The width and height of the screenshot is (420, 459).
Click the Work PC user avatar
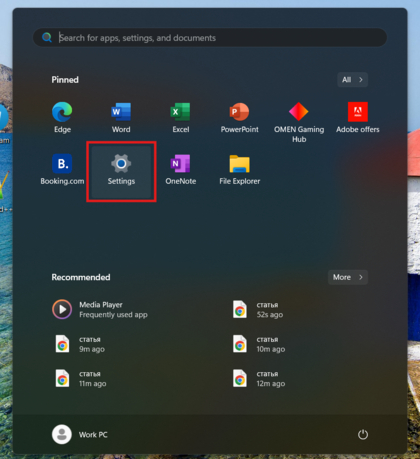tap(62, 434)
